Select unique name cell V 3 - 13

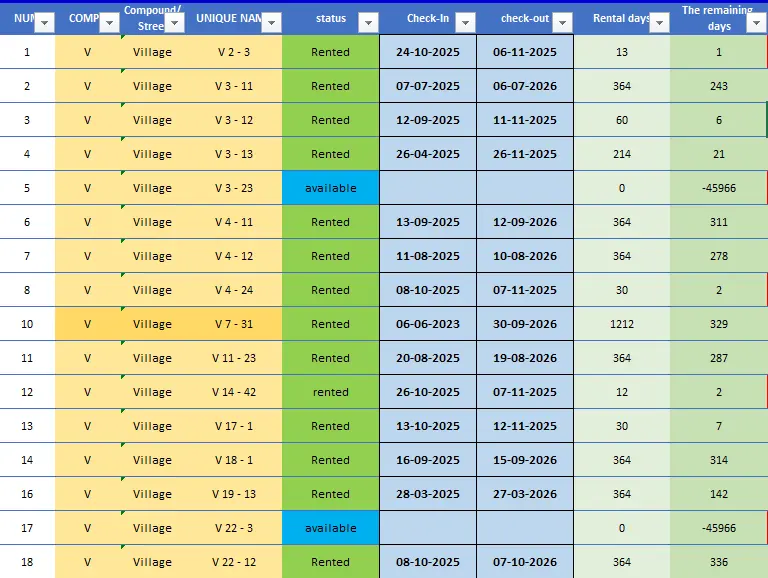coord(234,154)
